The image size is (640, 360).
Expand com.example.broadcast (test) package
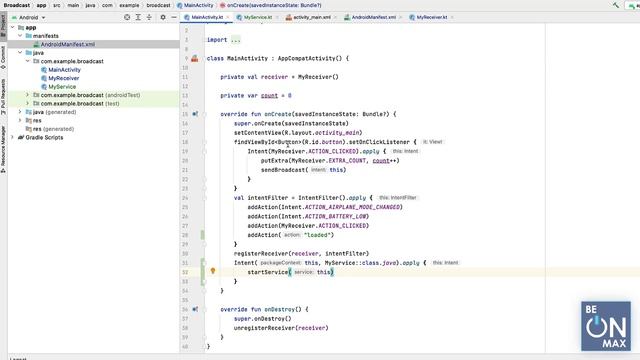[x=28, y=104]
